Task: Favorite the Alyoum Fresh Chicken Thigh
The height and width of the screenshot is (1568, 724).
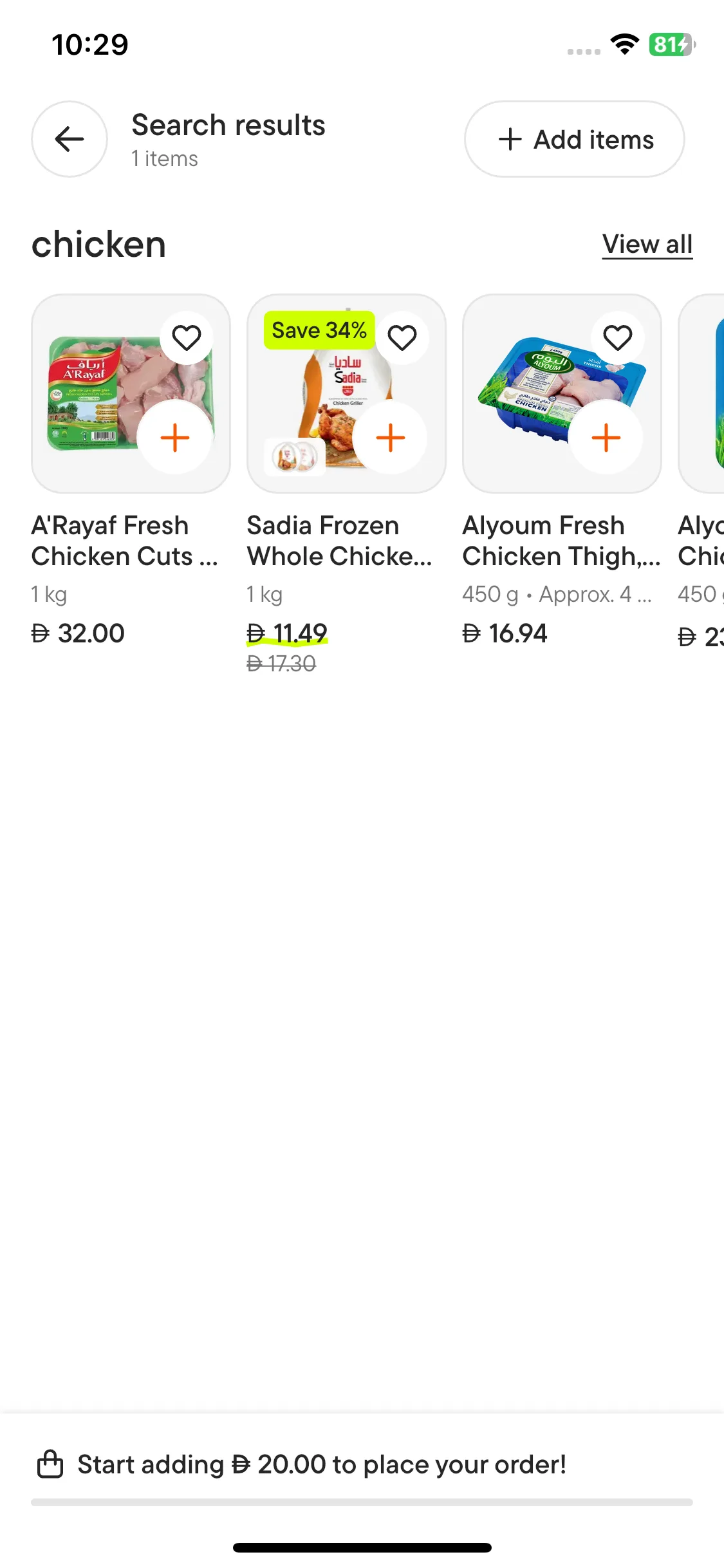Action: pos(618,338)
